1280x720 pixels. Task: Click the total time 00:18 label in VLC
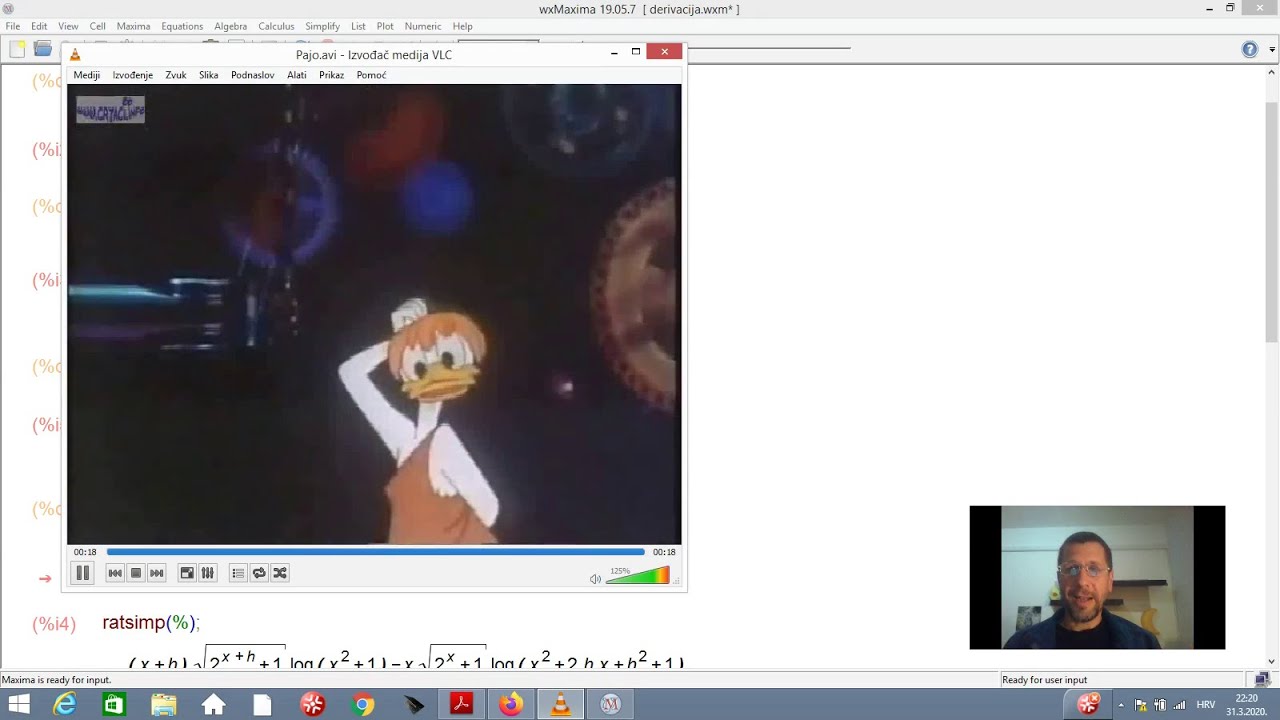[664, 552]
